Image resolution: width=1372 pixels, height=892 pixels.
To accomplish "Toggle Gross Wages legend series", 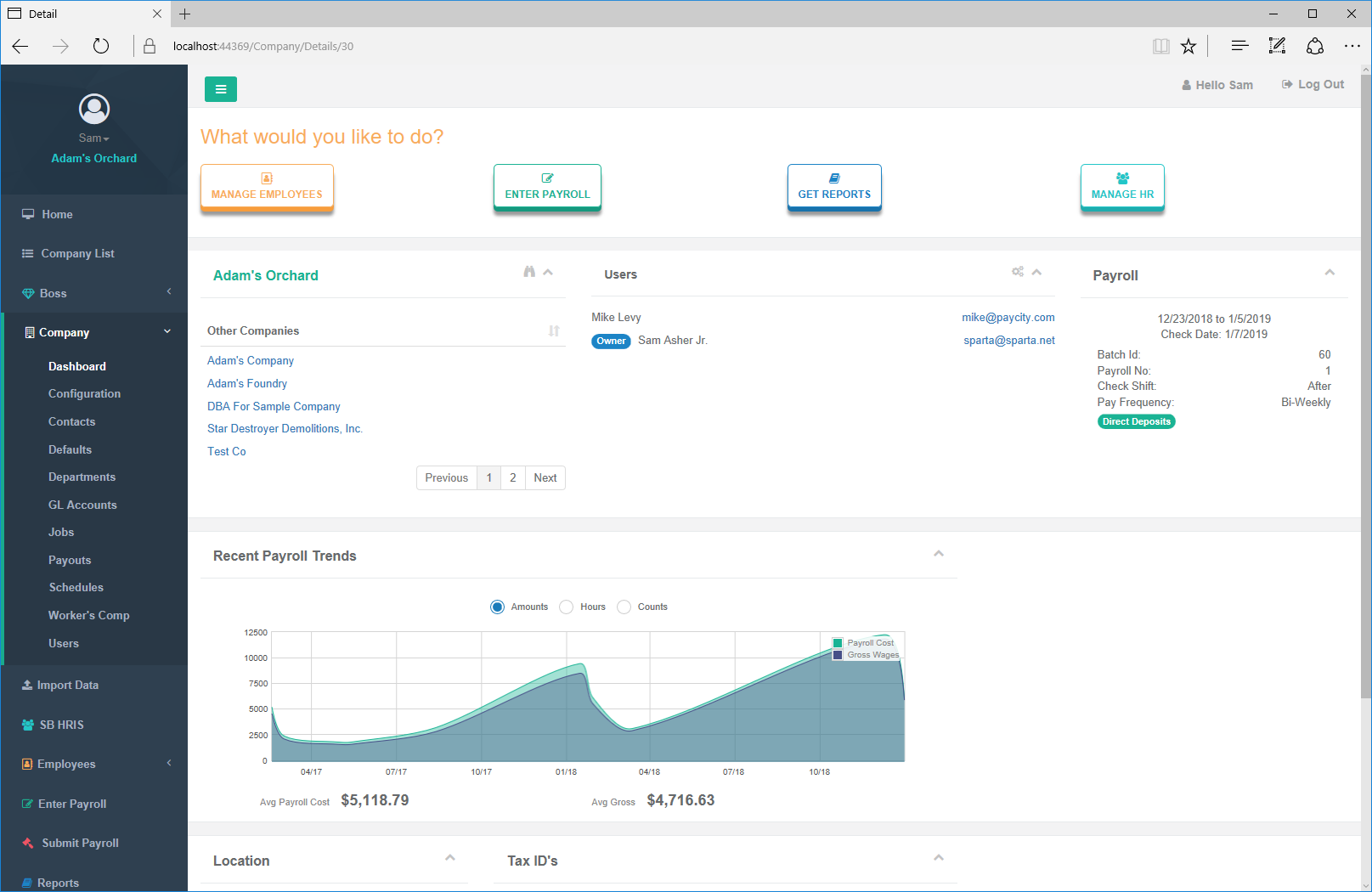I will point(866,655).
